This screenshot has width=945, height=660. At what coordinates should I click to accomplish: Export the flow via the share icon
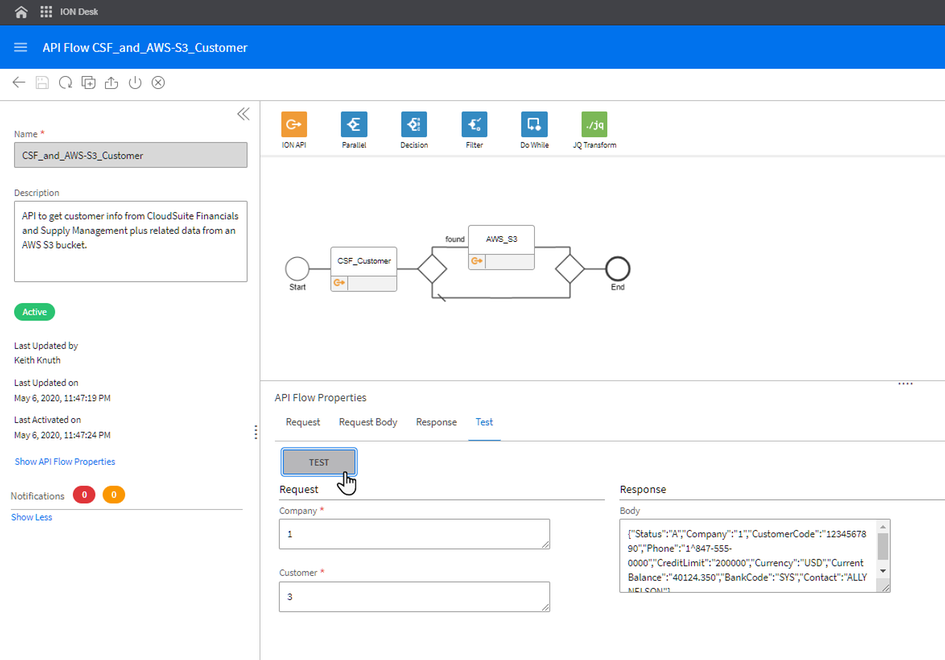(x=111, y=83)
